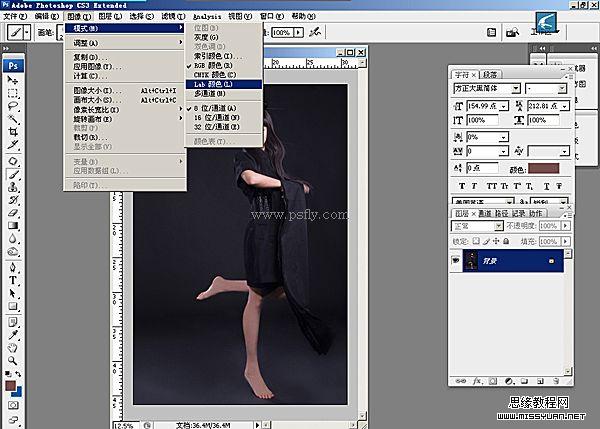The image size is (600, 429).
Task: Select the Rectangular Marquee tool
Action: tap(14, 93)
